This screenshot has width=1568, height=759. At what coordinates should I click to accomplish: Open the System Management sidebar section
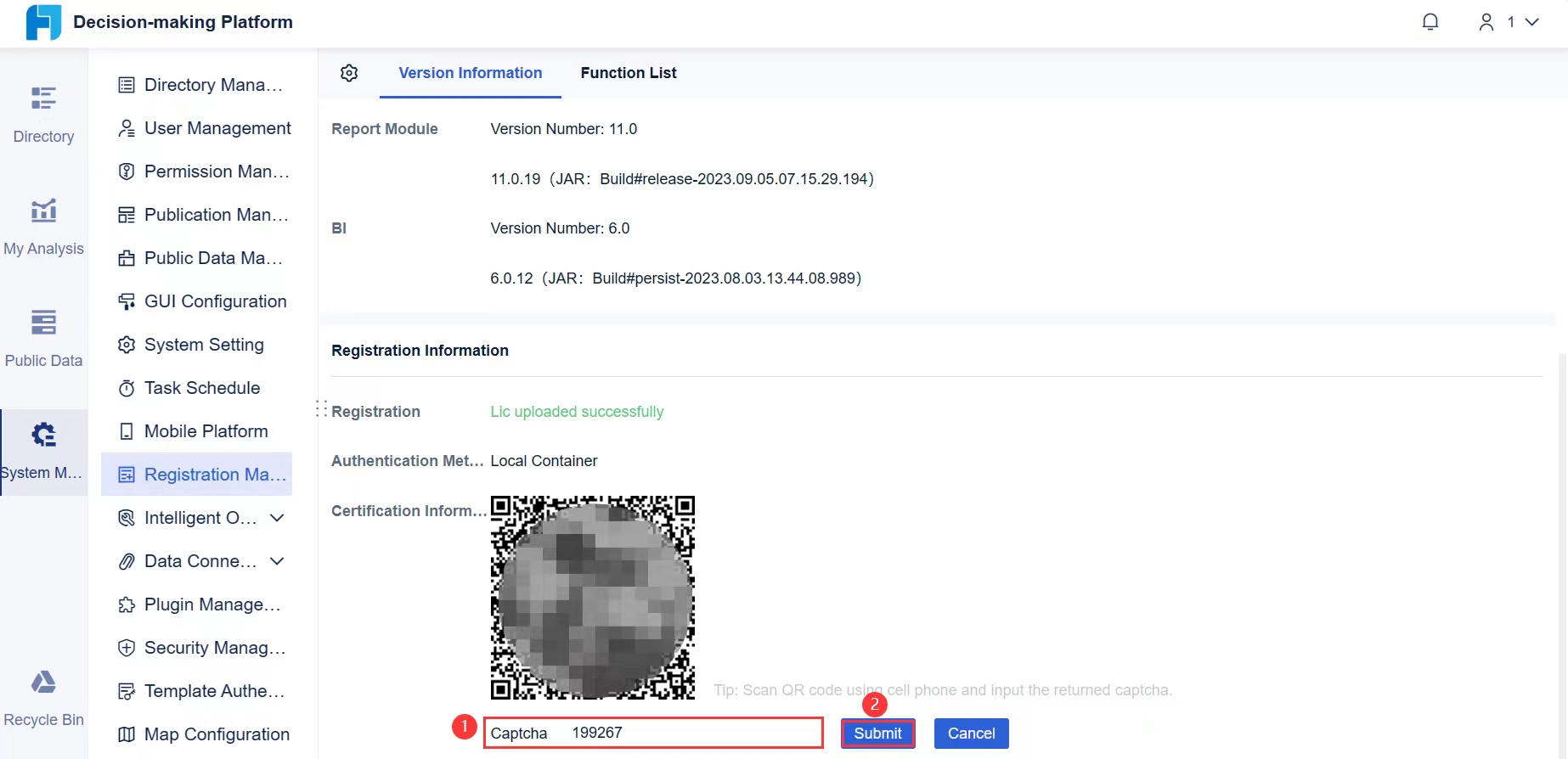43,453
